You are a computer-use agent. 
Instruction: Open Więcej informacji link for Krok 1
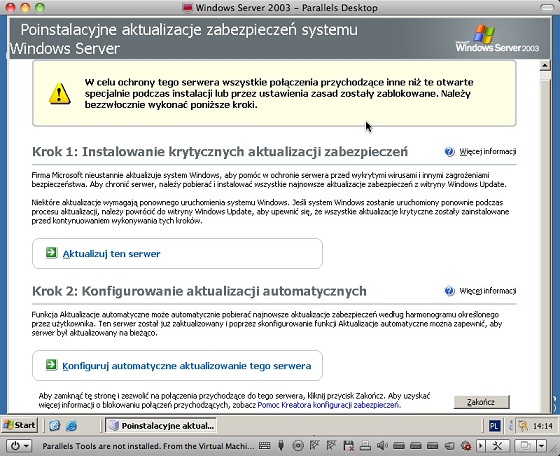[x=488, y=152]
